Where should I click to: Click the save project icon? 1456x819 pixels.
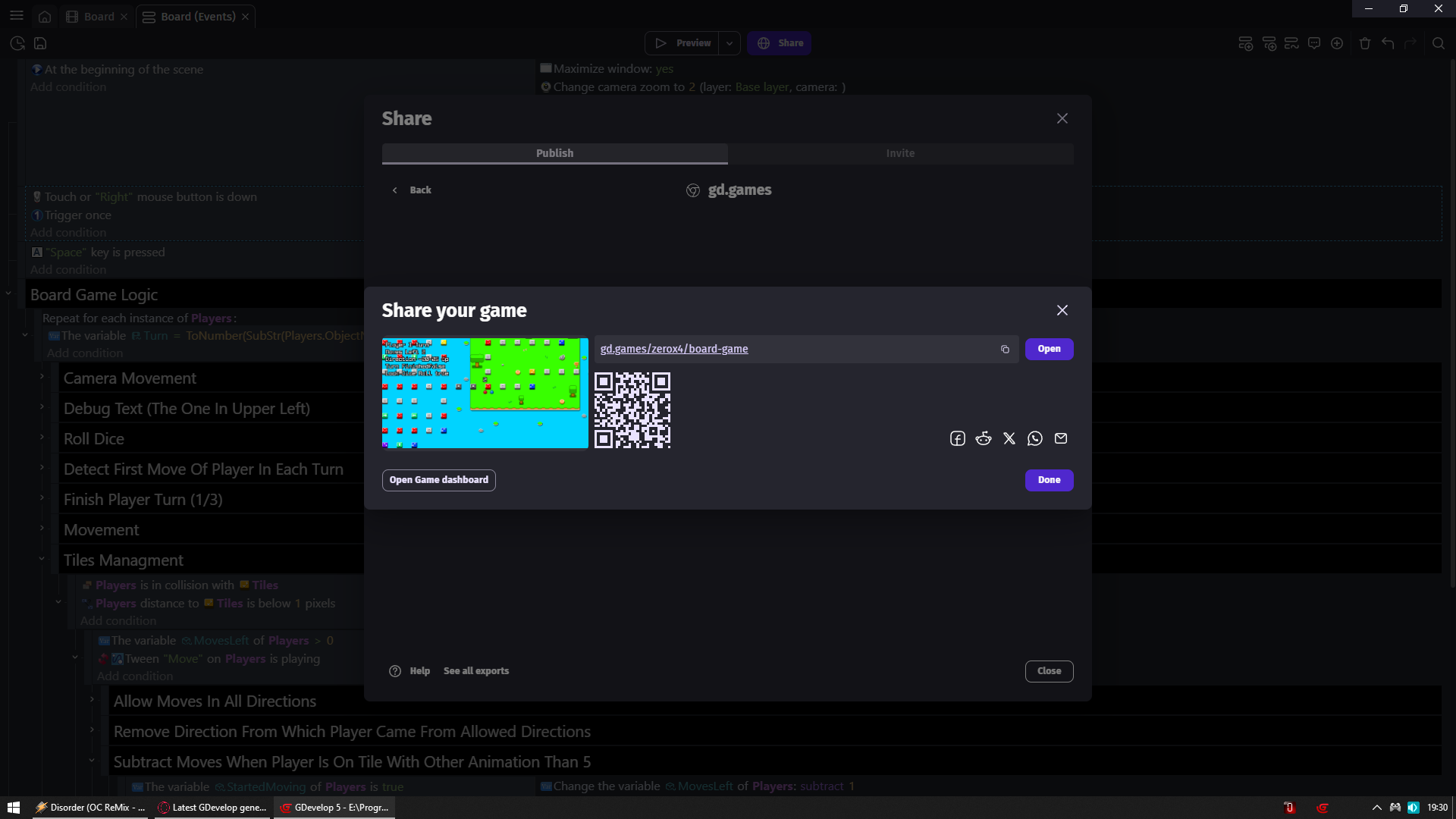click(40, 43)
